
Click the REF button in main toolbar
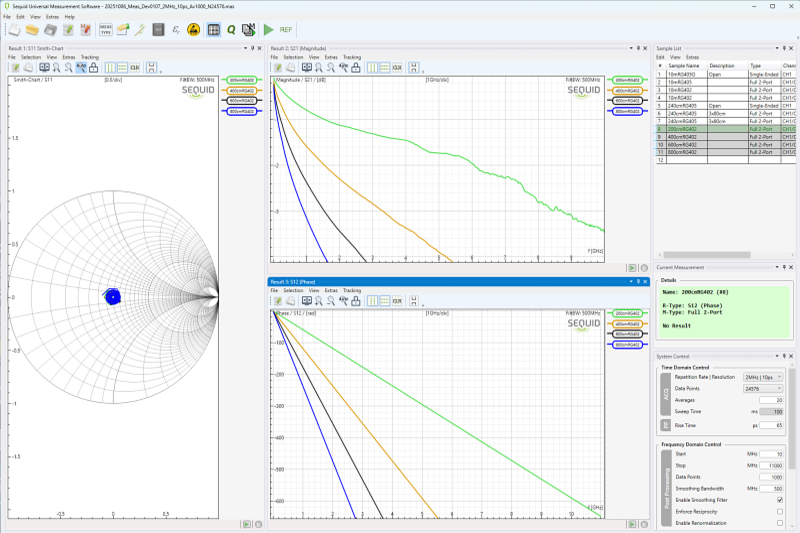pos(287,31)
